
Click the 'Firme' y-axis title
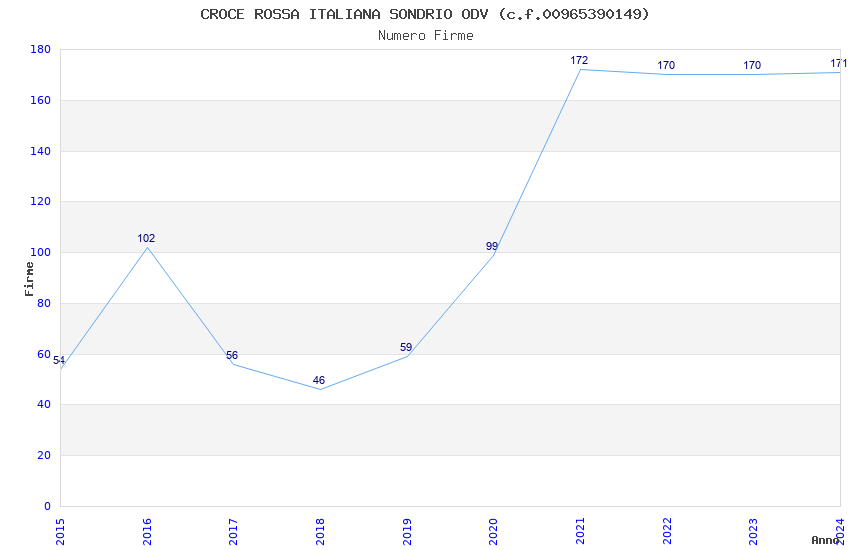29,279
